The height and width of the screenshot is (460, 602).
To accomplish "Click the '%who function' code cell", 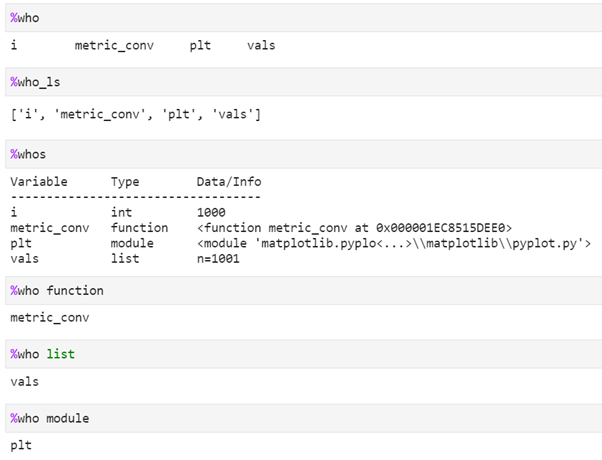I will coord(303,290).
